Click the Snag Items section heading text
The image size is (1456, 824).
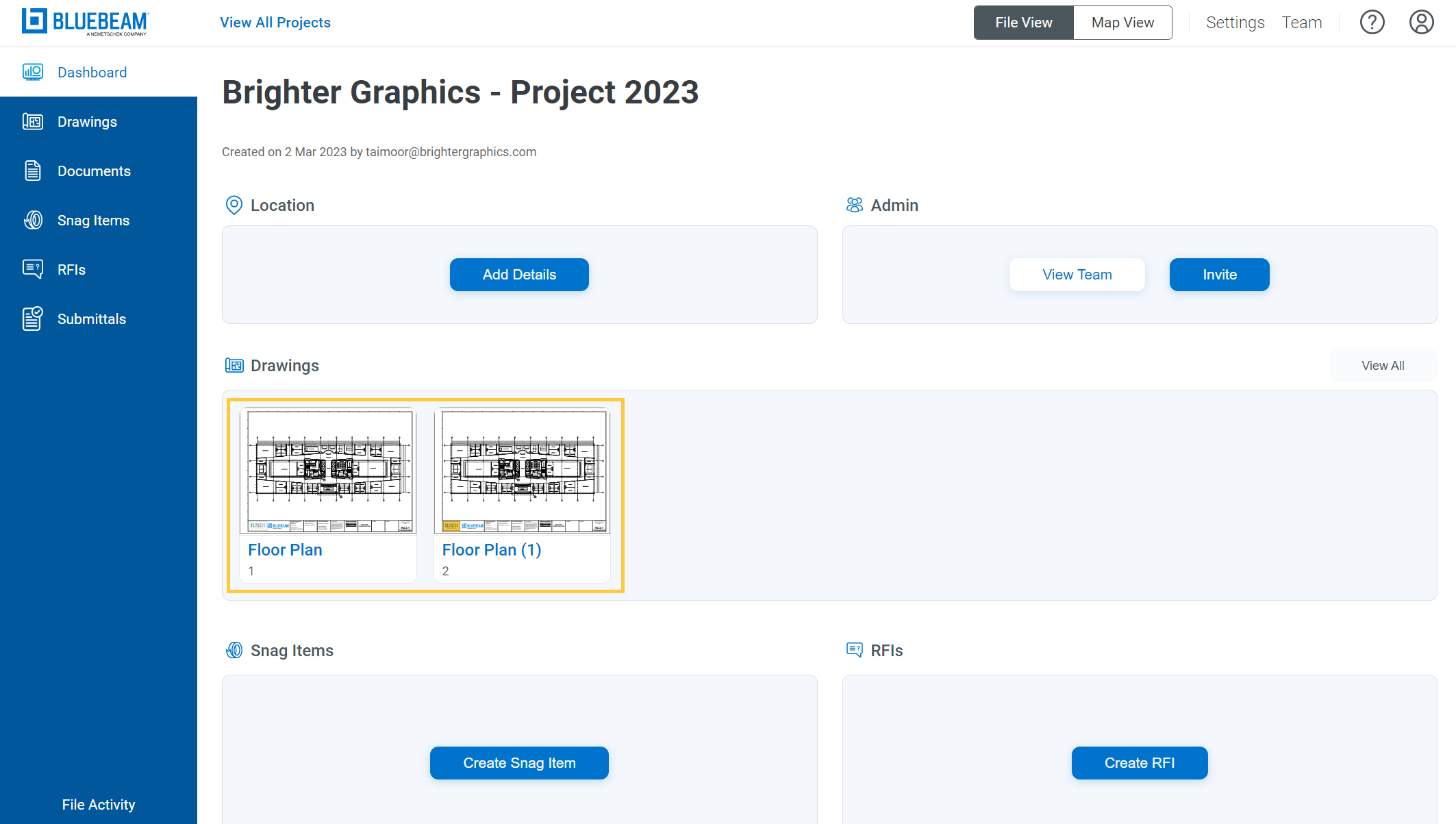pyautogui.click(x=292, y=651)
